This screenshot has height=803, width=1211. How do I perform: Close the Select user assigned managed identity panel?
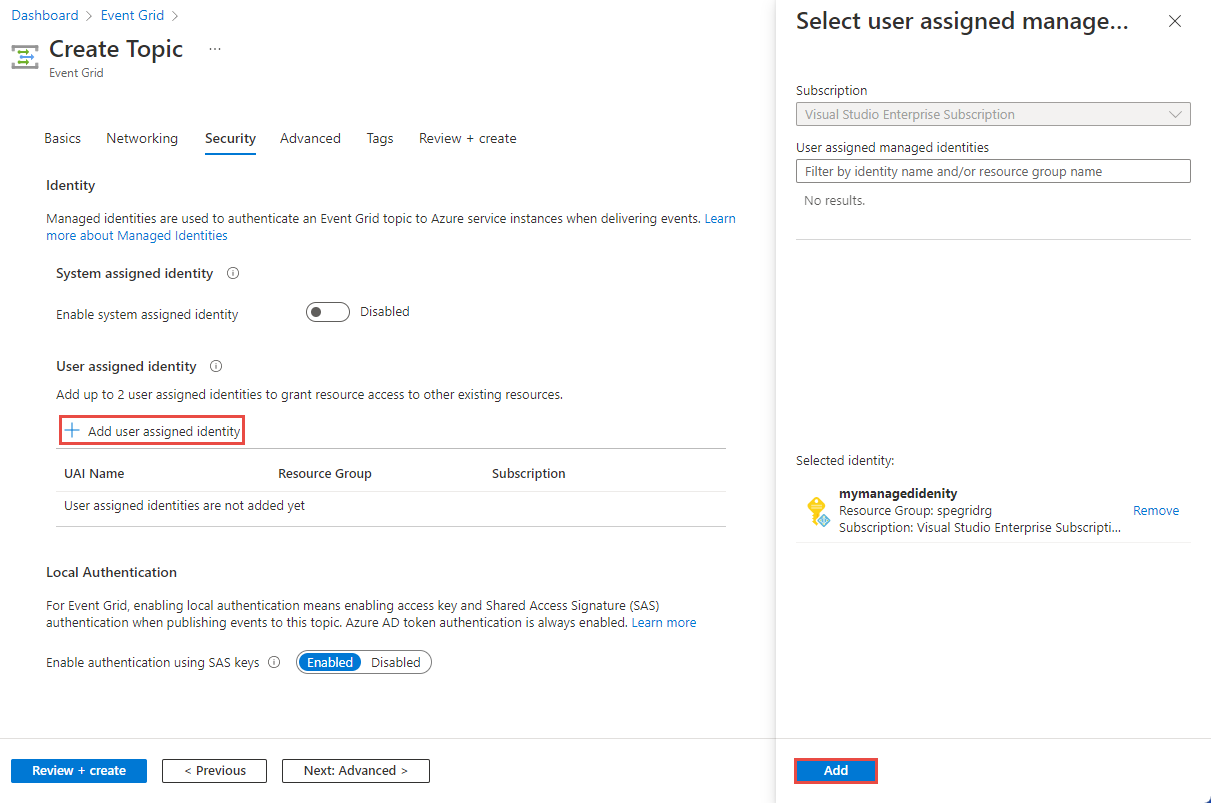1175,21
